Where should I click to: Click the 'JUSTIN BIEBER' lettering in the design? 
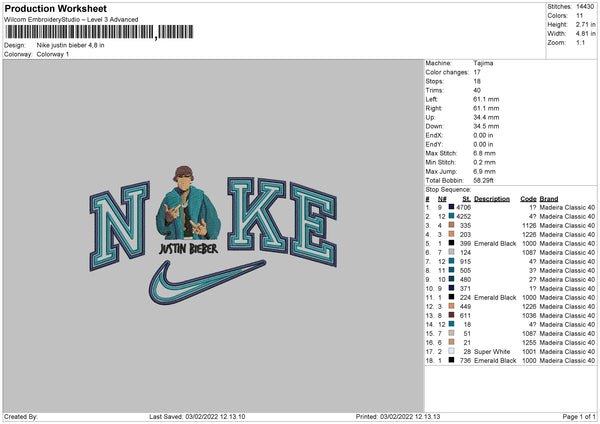point(188,249)
